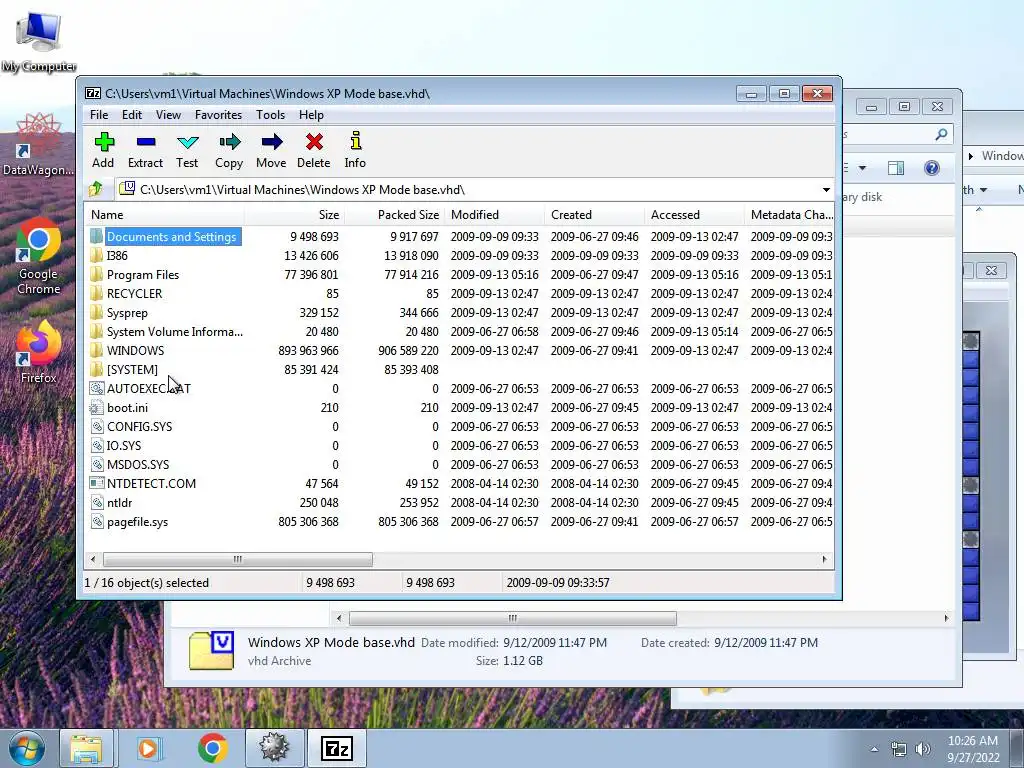1024x768 pixels.
Task: Select the IO.SYS file
Action: 460,445
